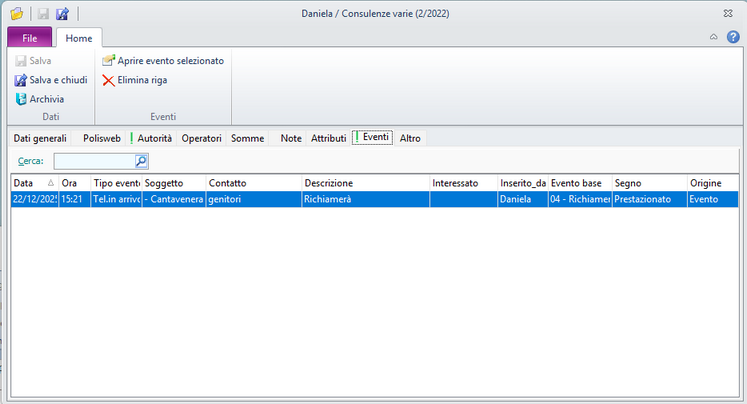The width and height of the screenshot is (747, 404).
Task: Click the search magnifier icon beside Cerca
Action: coord(141,160)
